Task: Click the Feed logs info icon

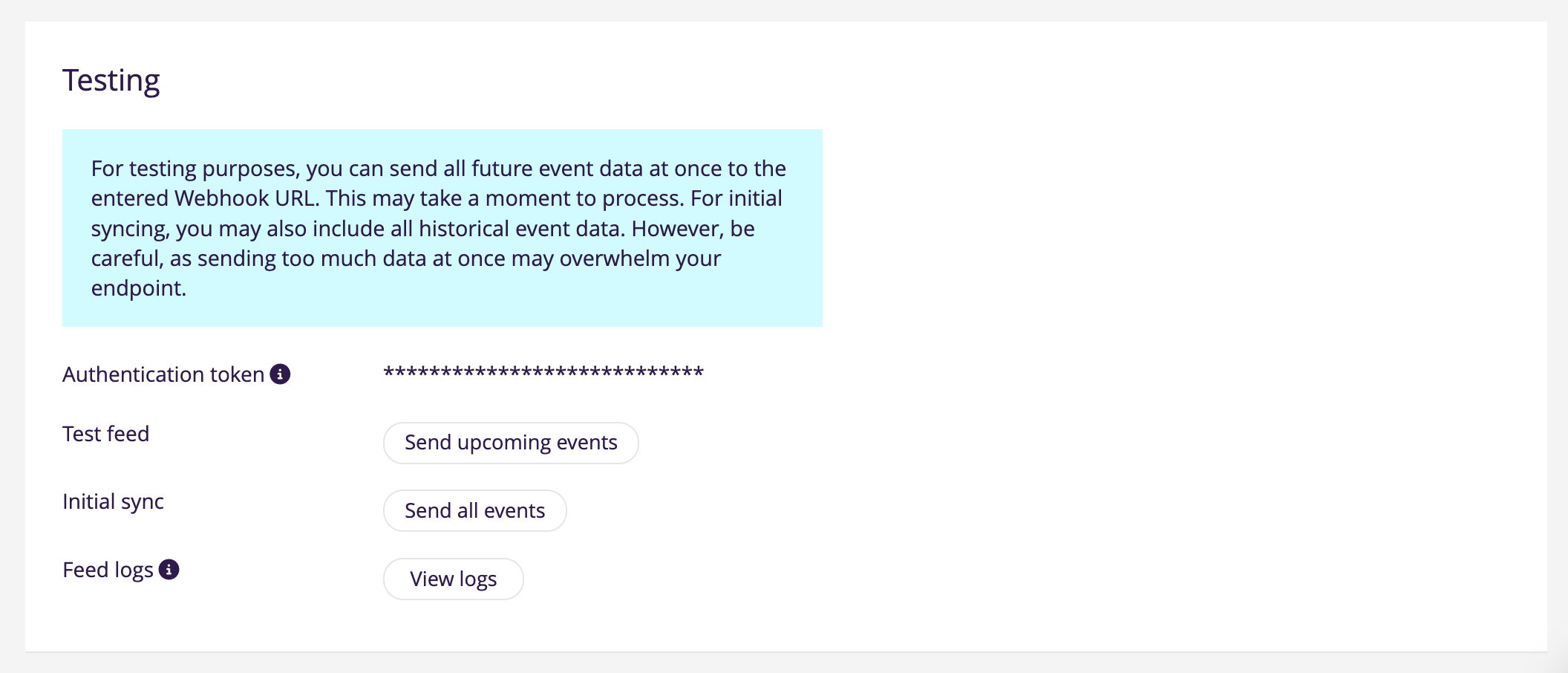Action: coord(169,570)
